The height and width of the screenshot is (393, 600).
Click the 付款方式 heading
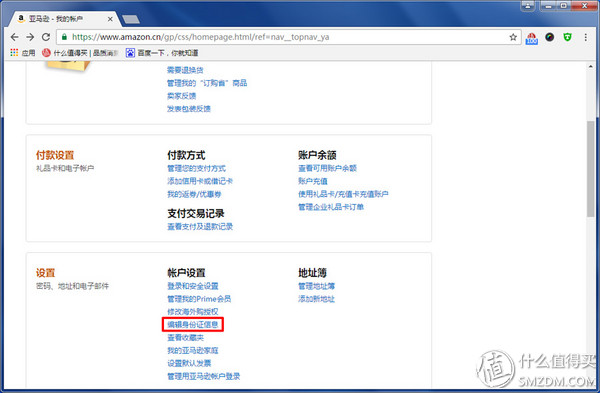click(186, 155)
